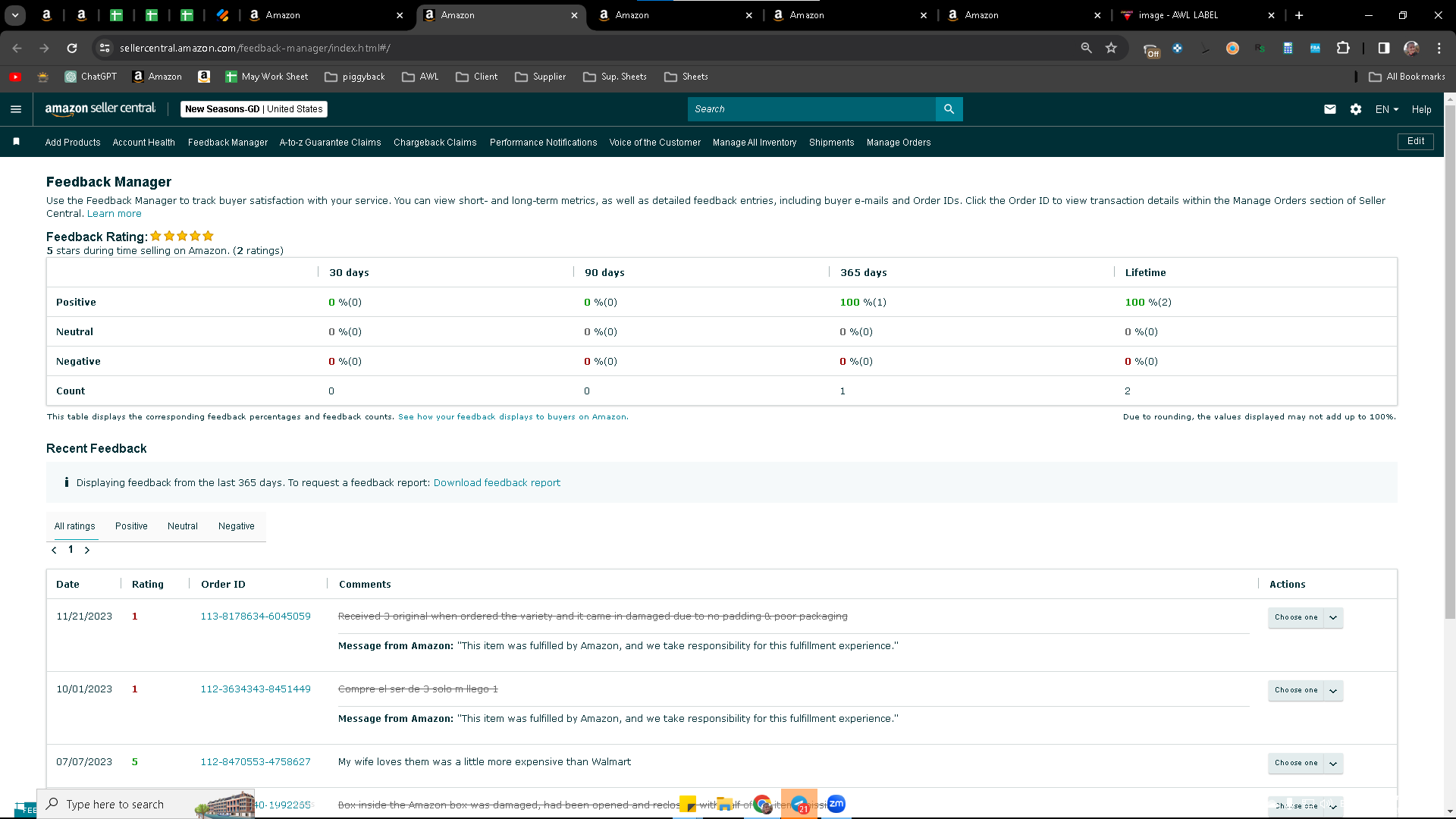Open Chrome three-dot menu
The width and height of the screenshot is (1456, 819).
1439,48
